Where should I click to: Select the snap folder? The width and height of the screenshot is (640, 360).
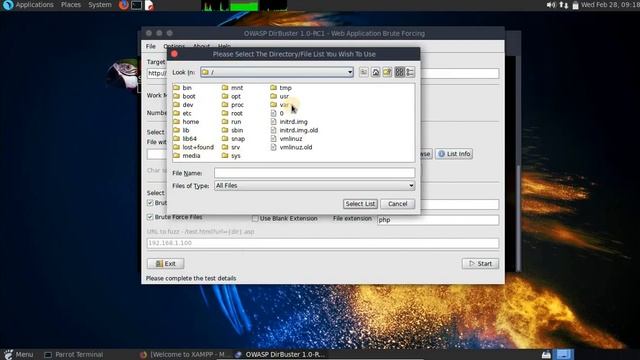[x=233, y=139]
